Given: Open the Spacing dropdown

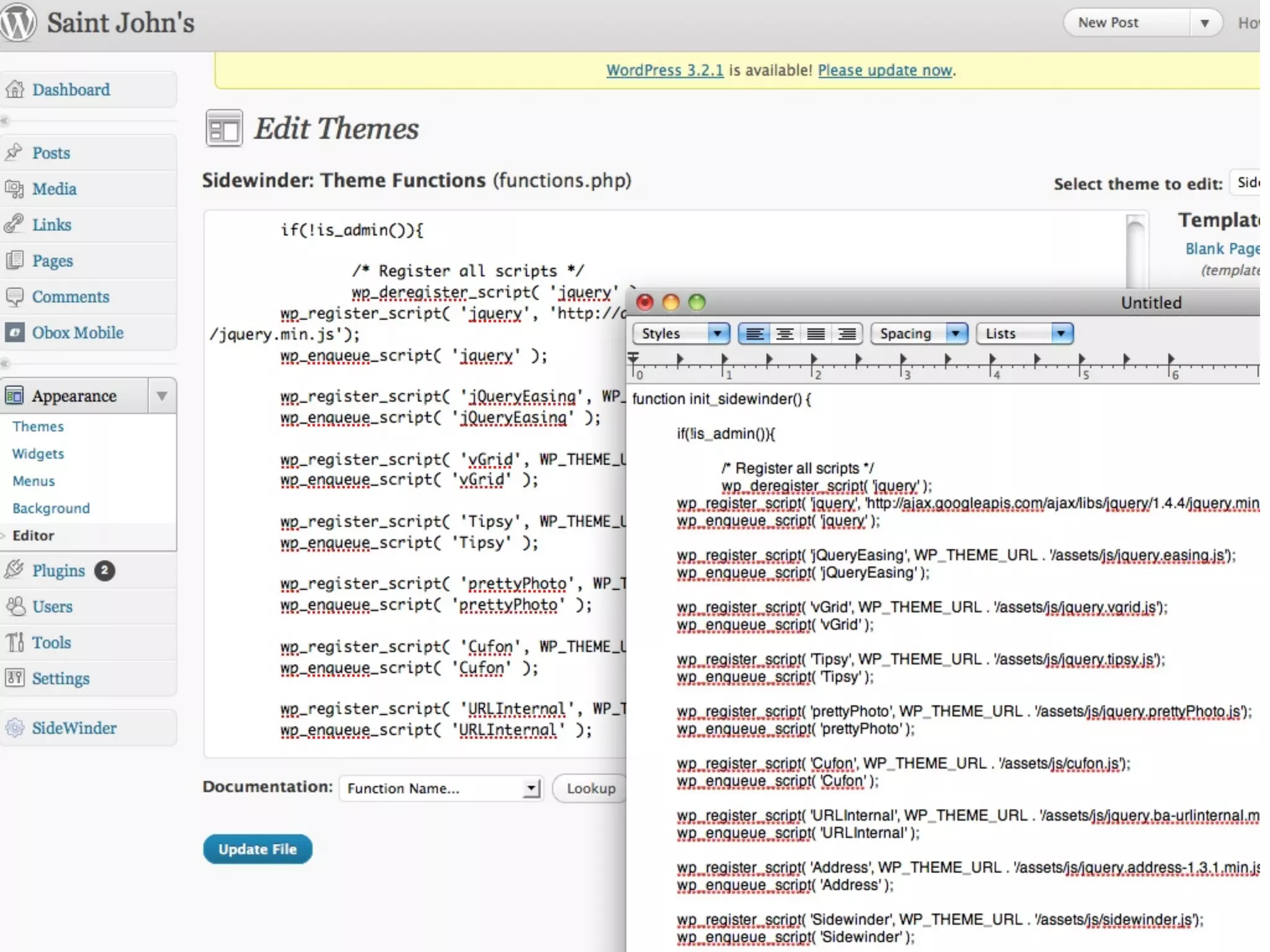Looking at the screenshot, I should coord(918,334).
